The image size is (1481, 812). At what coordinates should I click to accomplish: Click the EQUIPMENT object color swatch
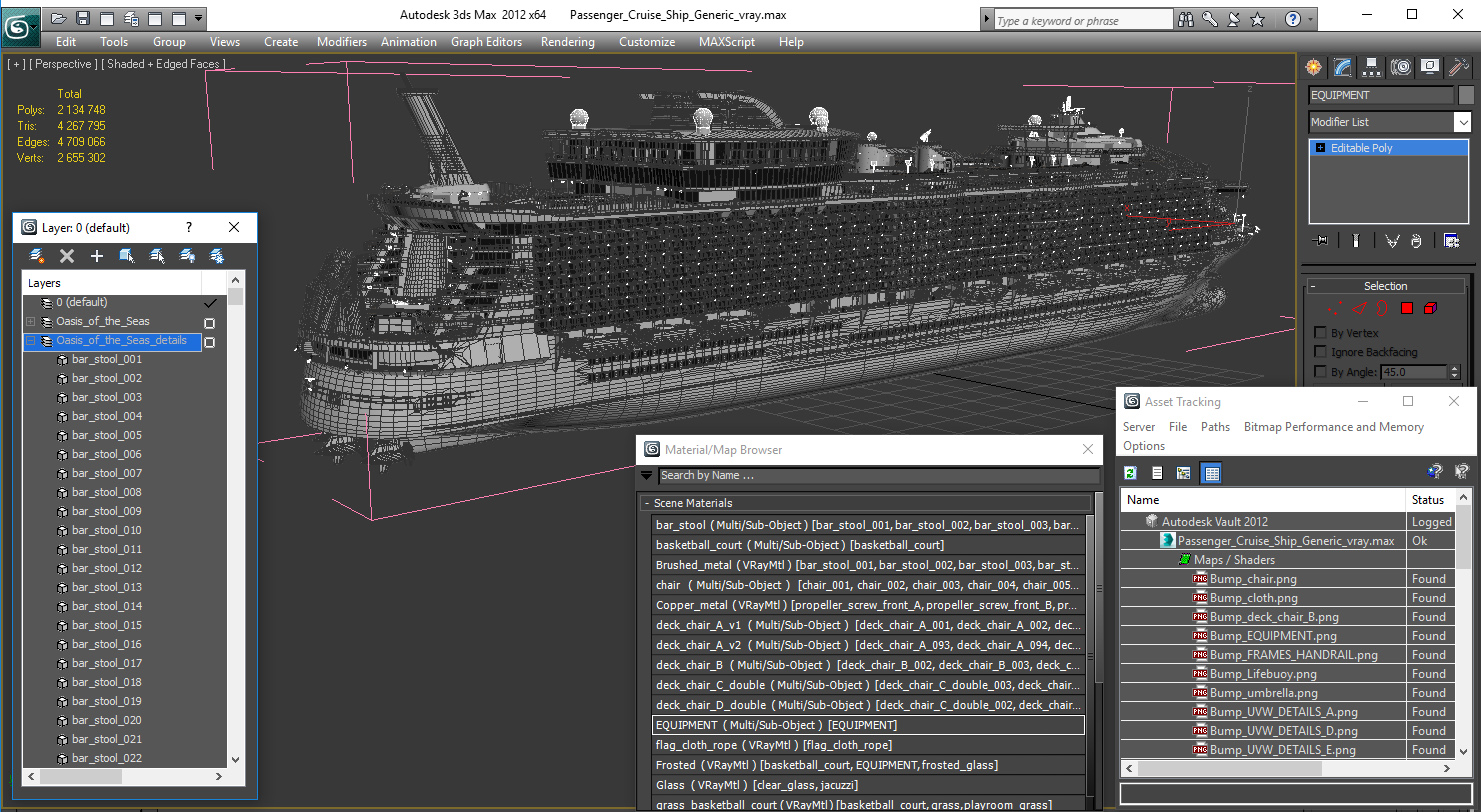point(1466,95)
